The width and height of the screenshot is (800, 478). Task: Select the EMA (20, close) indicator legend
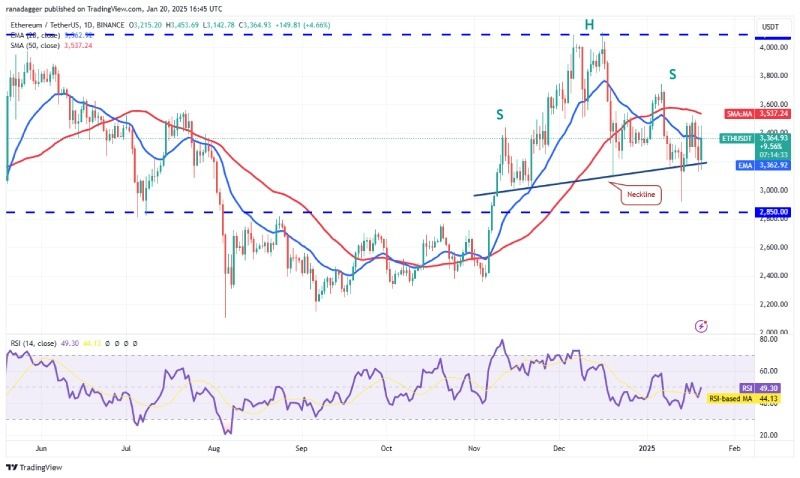tap(36, 35)
